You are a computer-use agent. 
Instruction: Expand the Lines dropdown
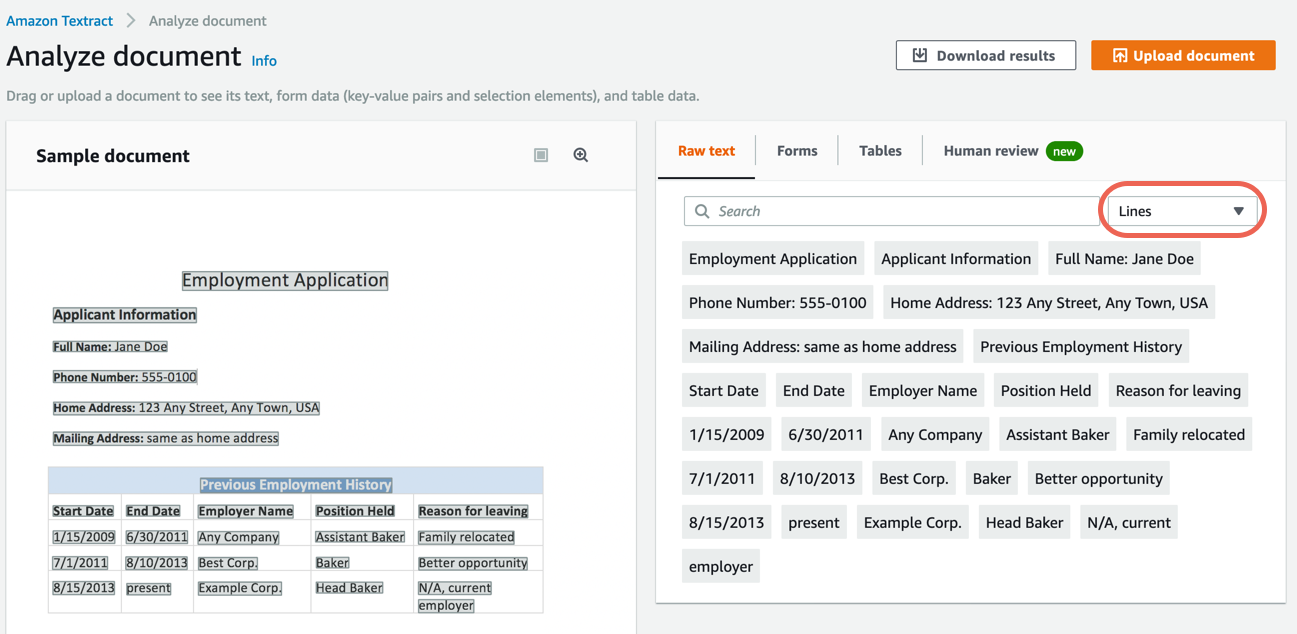pos(1181,211)
